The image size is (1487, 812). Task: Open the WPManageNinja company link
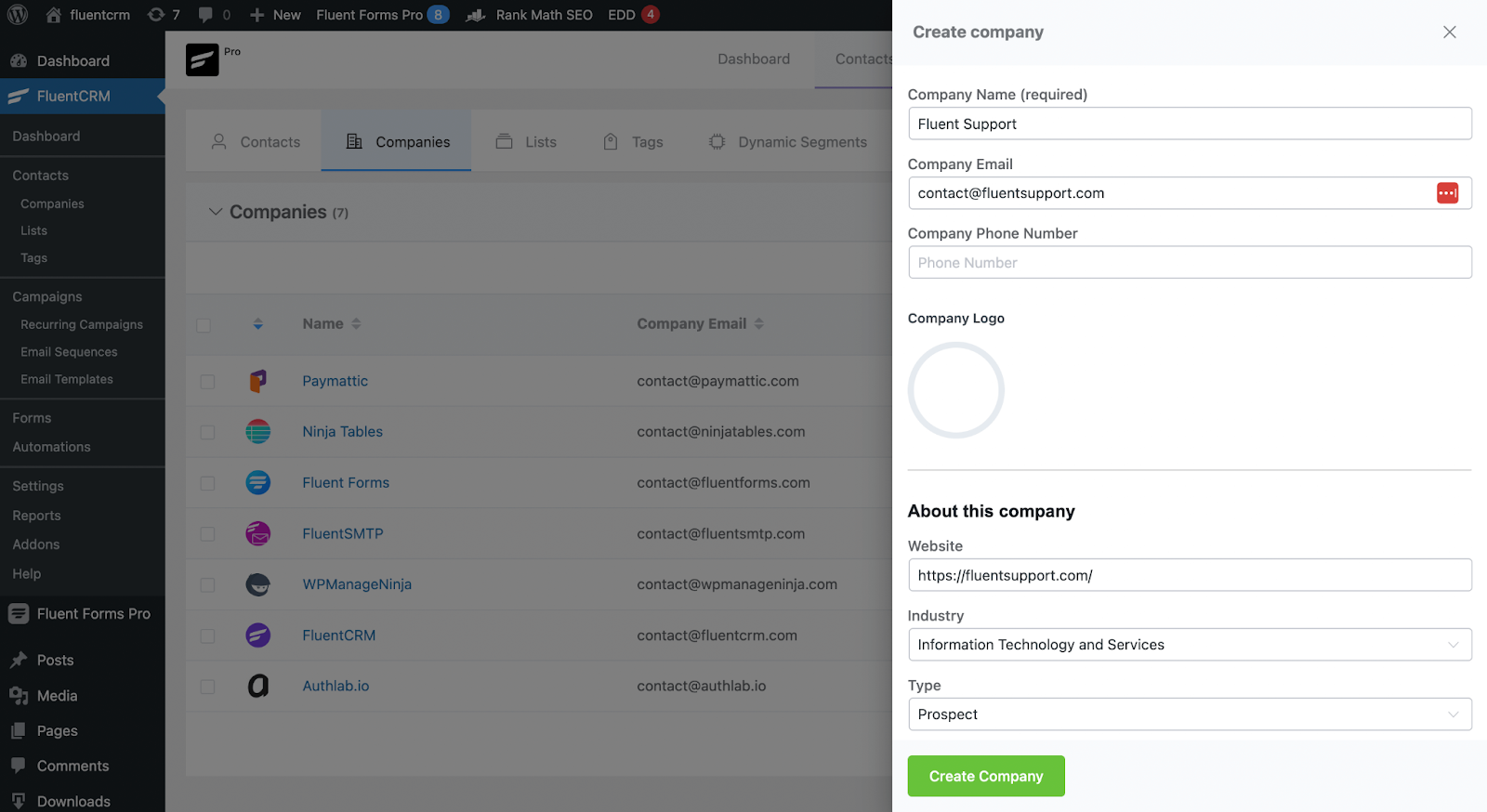pyautogui.click(x=357, y=584)
